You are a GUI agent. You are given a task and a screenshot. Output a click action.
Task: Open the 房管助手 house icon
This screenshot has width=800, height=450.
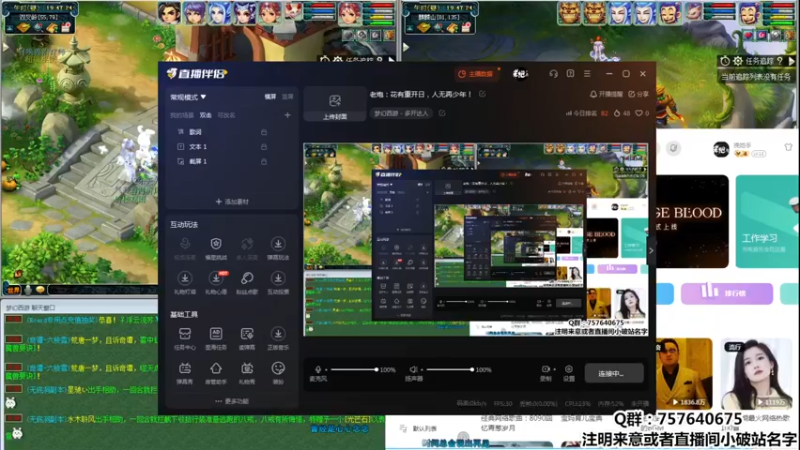click(x=216, y=368)
